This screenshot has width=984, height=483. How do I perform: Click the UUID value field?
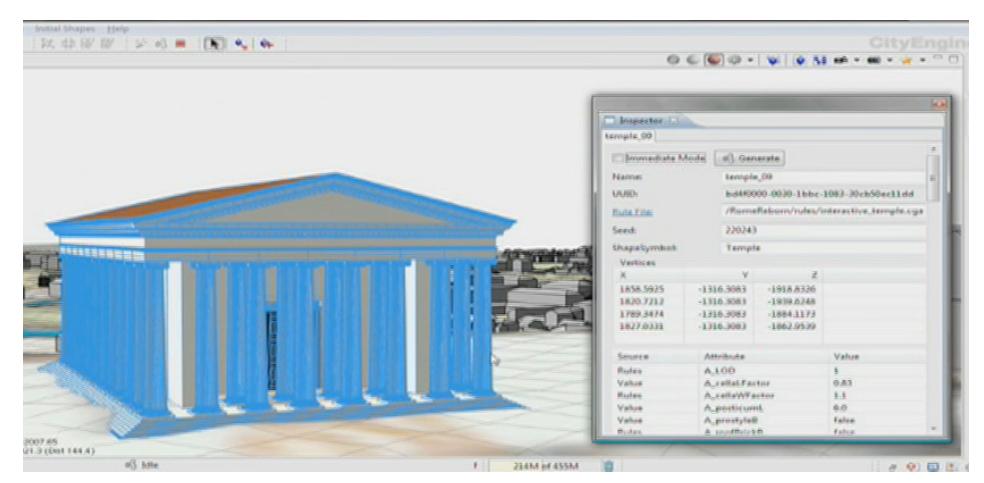tap(822, 194)
